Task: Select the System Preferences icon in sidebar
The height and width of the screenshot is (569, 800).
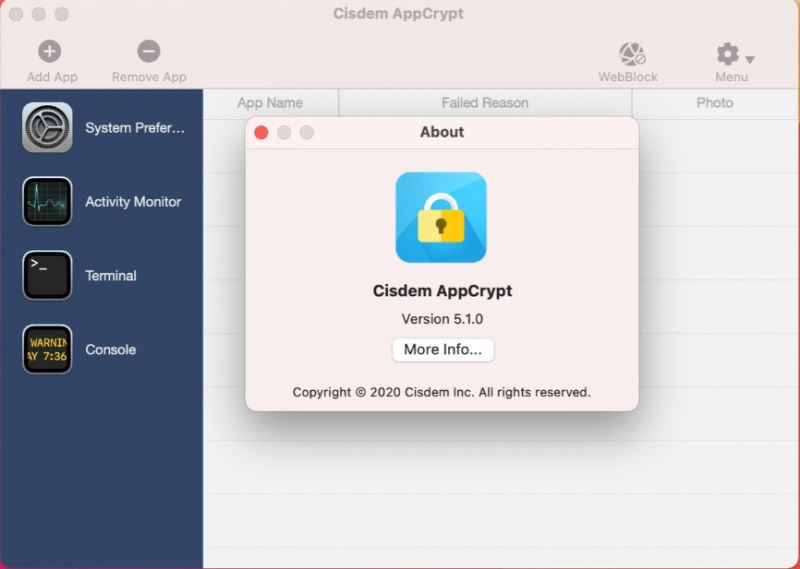Action: tap(47, 127)
